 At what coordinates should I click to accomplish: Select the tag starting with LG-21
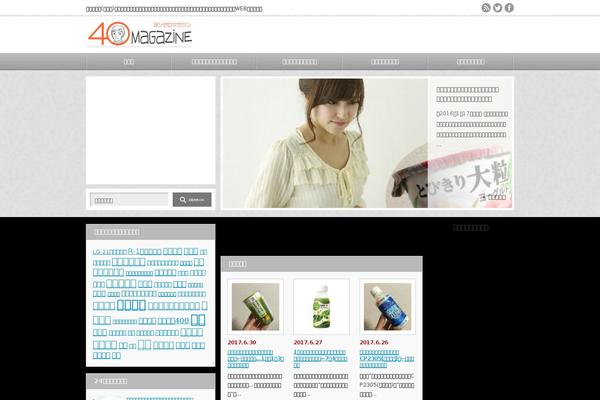point(110,252)
